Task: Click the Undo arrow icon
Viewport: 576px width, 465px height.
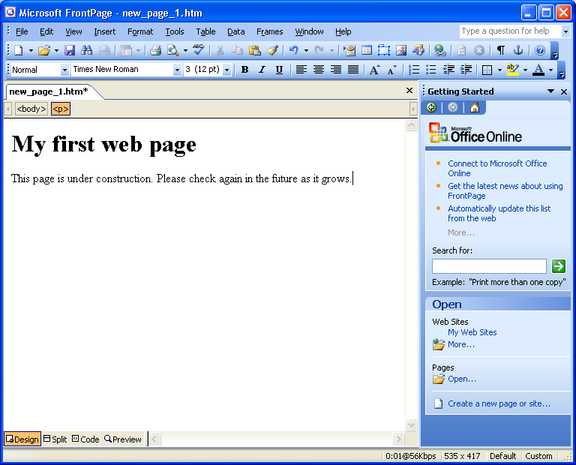Action: pyautogui.click(x=293, y=50)
